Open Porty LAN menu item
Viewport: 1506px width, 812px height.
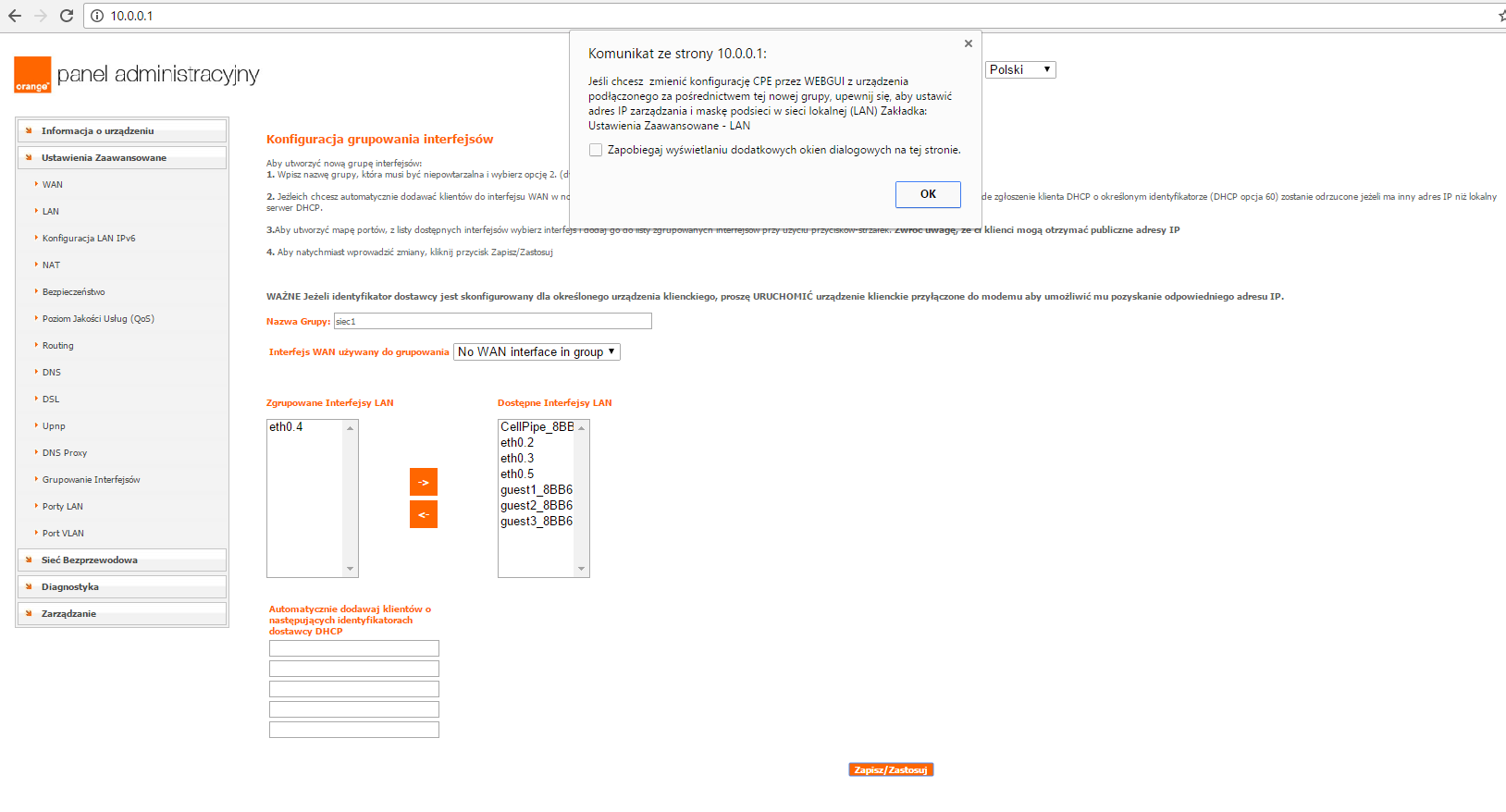(63, 507)
